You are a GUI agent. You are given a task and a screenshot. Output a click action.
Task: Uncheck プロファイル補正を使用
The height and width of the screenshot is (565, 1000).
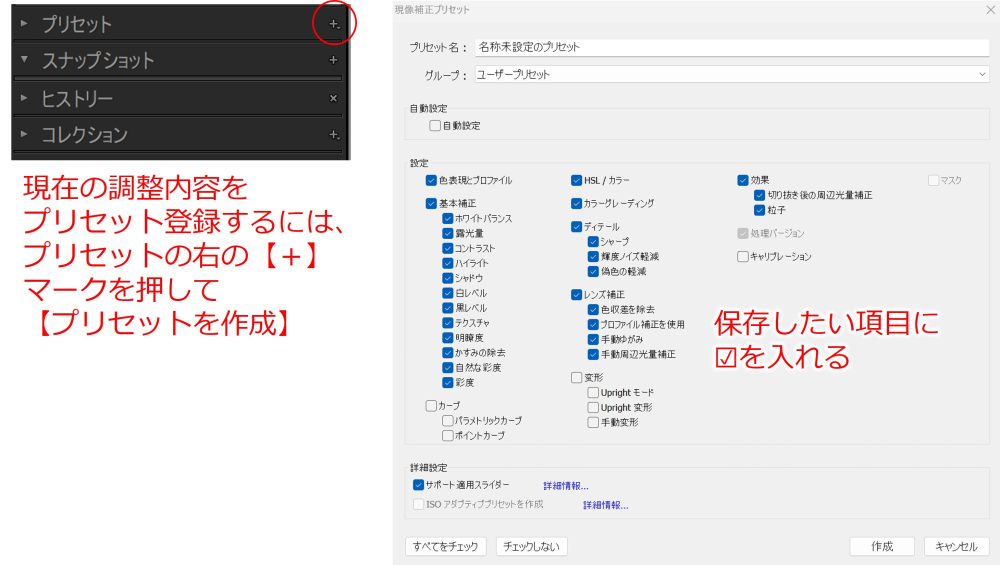tap(593, 325)
